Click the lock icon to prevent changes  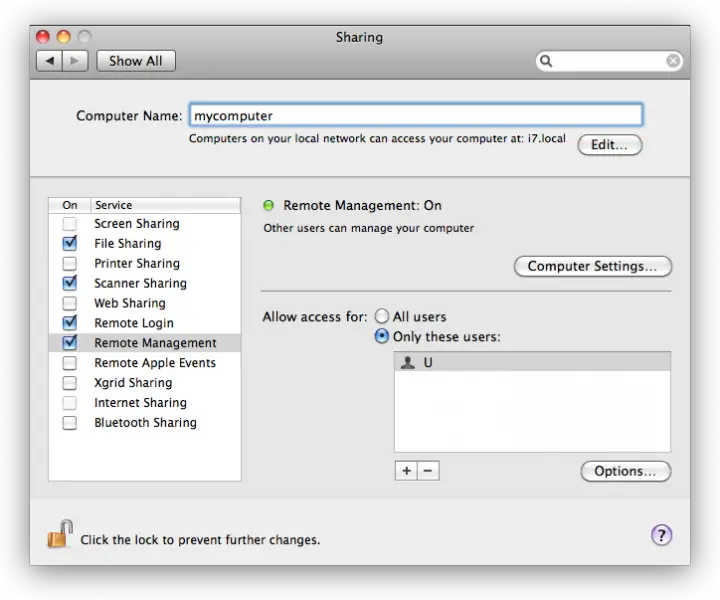60,534
